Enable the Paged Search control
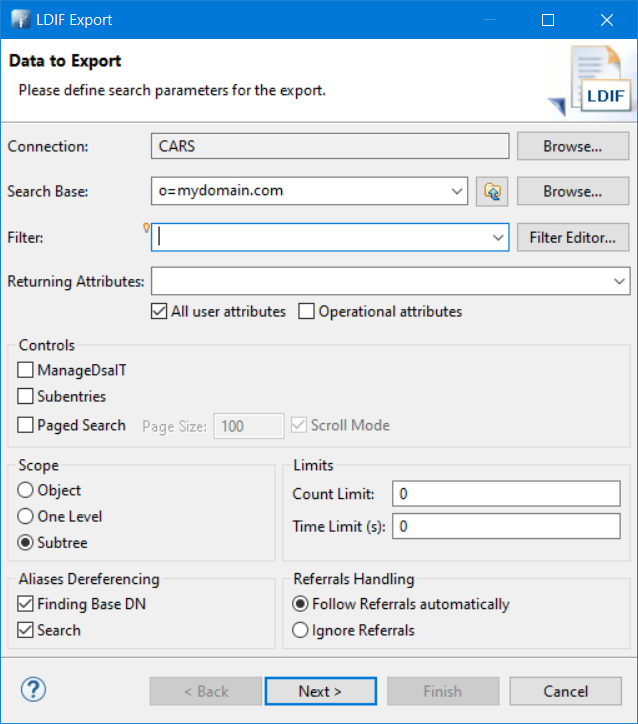 point(25,425)
